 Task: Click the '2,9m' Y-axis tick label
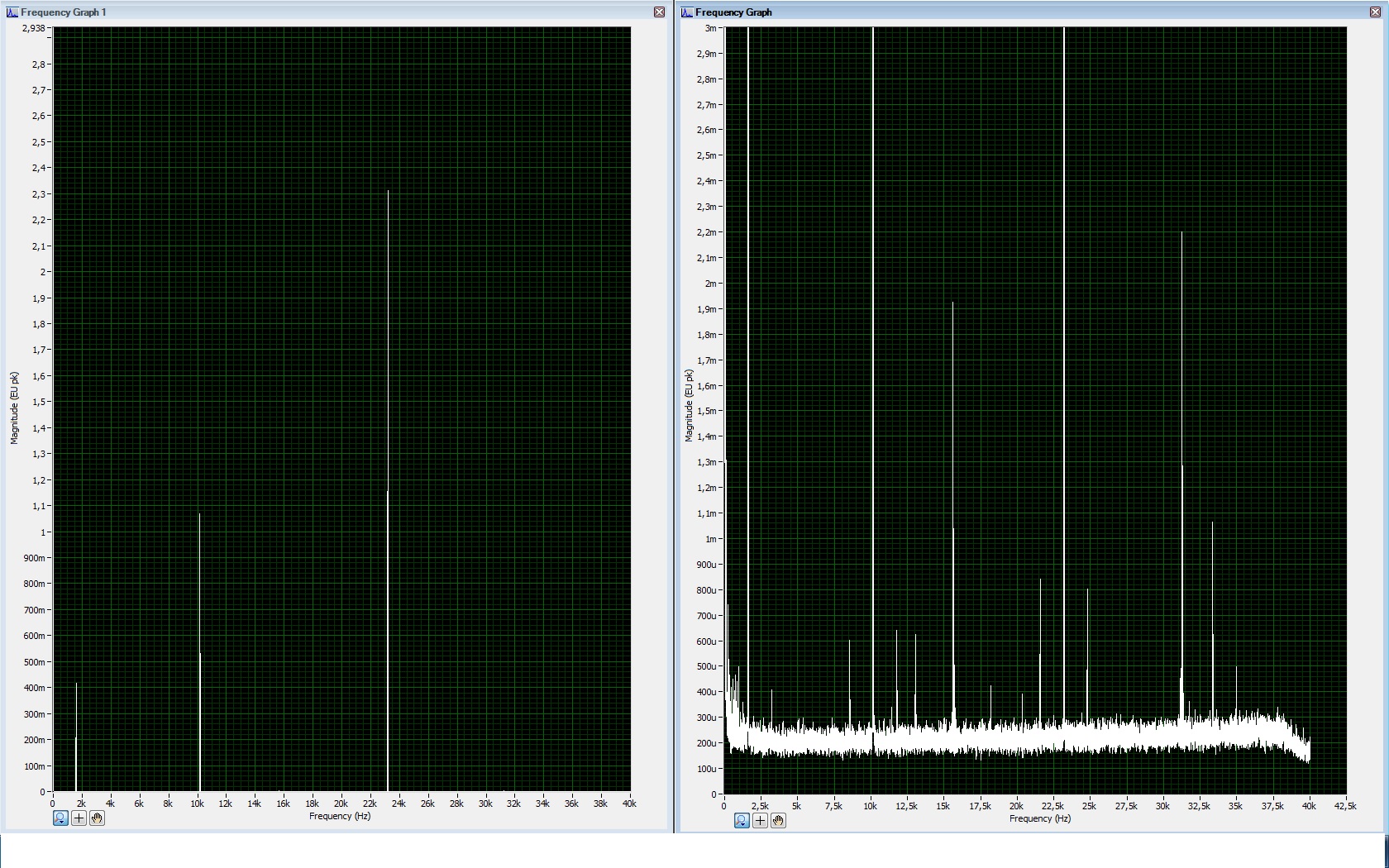(707, 54)
